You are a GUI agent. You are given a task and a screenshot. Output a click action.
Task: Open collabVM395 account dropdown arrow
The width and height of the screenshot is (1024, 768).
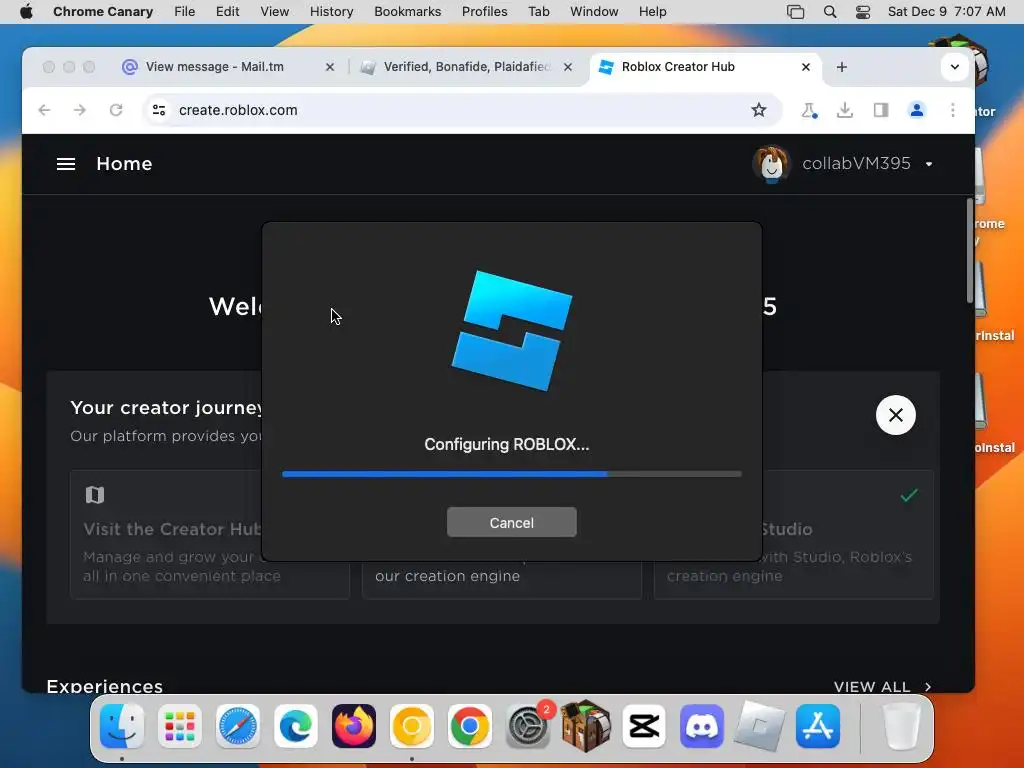(x=929, y=164)
